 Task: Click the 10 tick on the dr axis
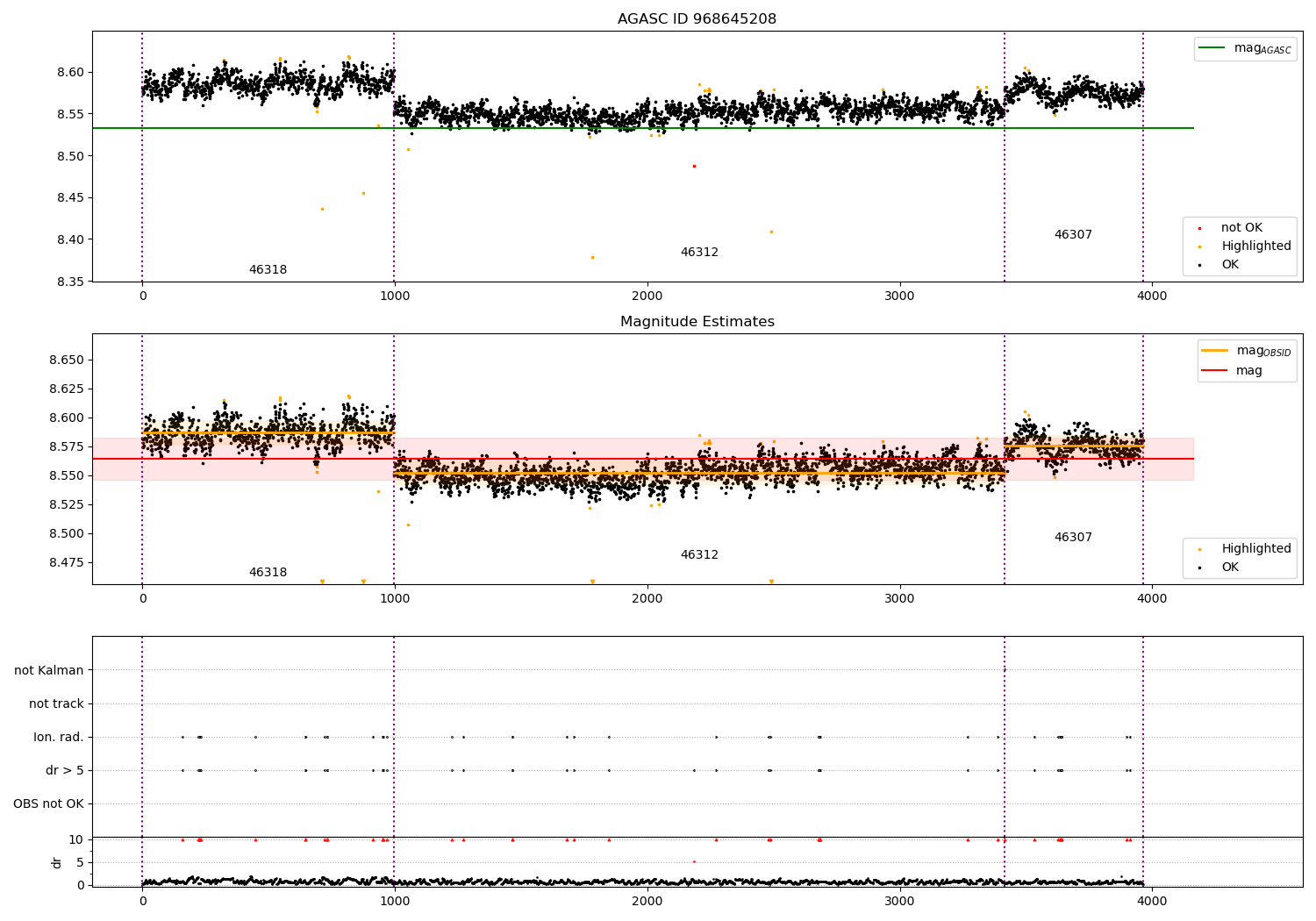coord(76,840)
